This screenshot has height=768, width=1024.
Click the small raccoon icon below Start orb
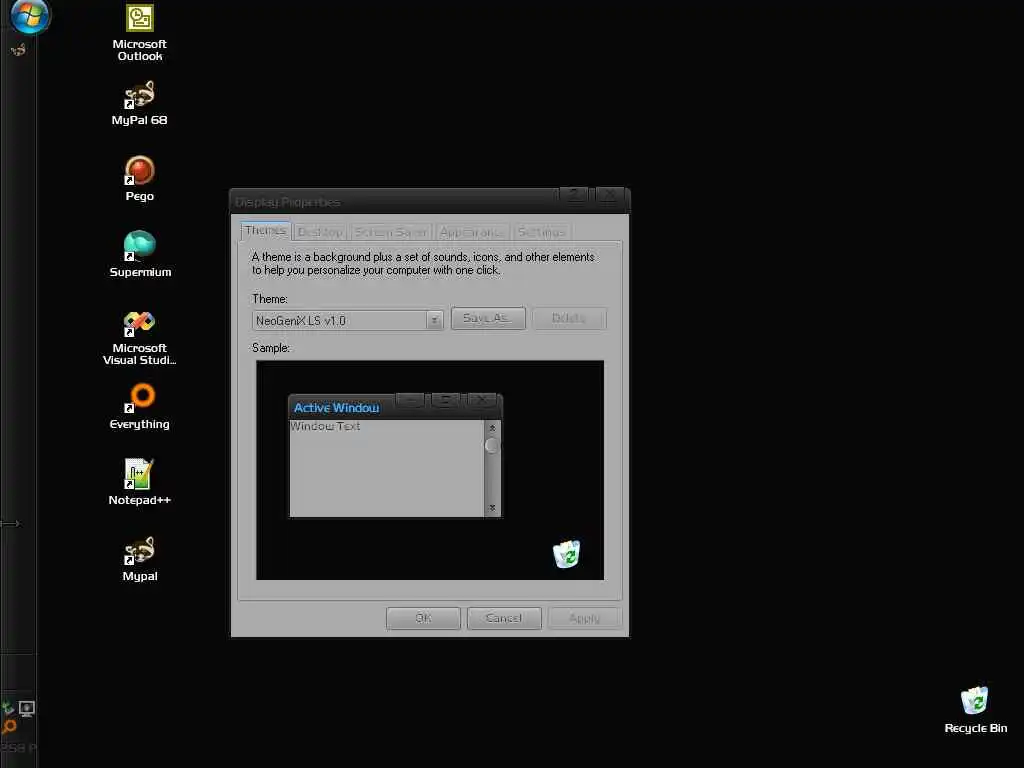tap(18, 50)
